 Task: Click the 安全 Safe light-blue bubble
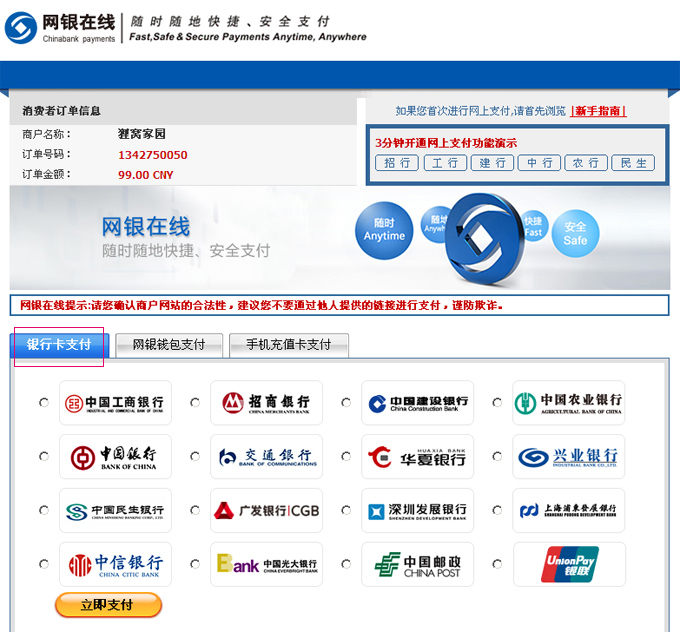[x=575, y=233]
